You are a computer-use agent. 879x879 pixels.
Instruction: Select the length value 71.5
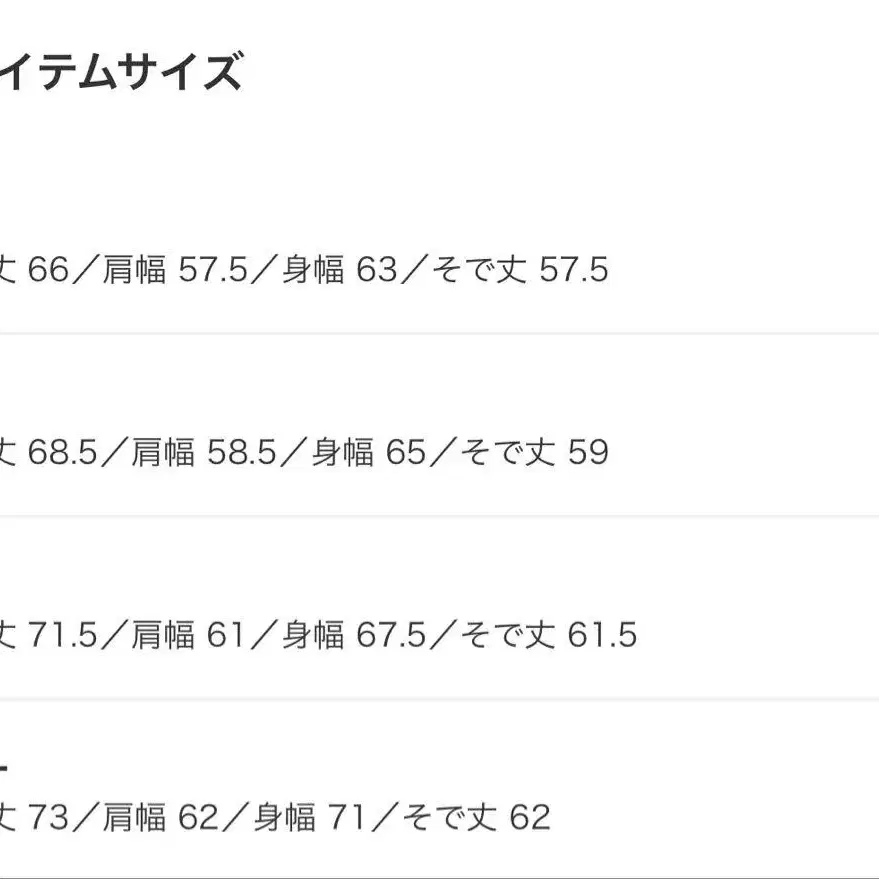coord(61,635)
